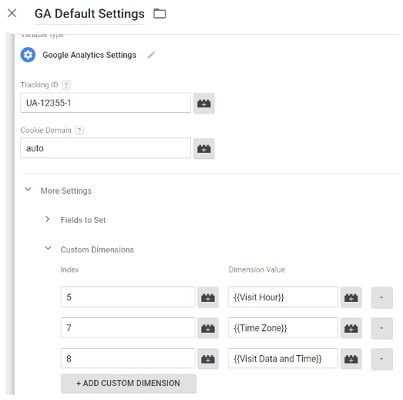This screenshot has width=403, height=400.
Task: Close the GA Default Settings panel
Action: pos(12,13)
